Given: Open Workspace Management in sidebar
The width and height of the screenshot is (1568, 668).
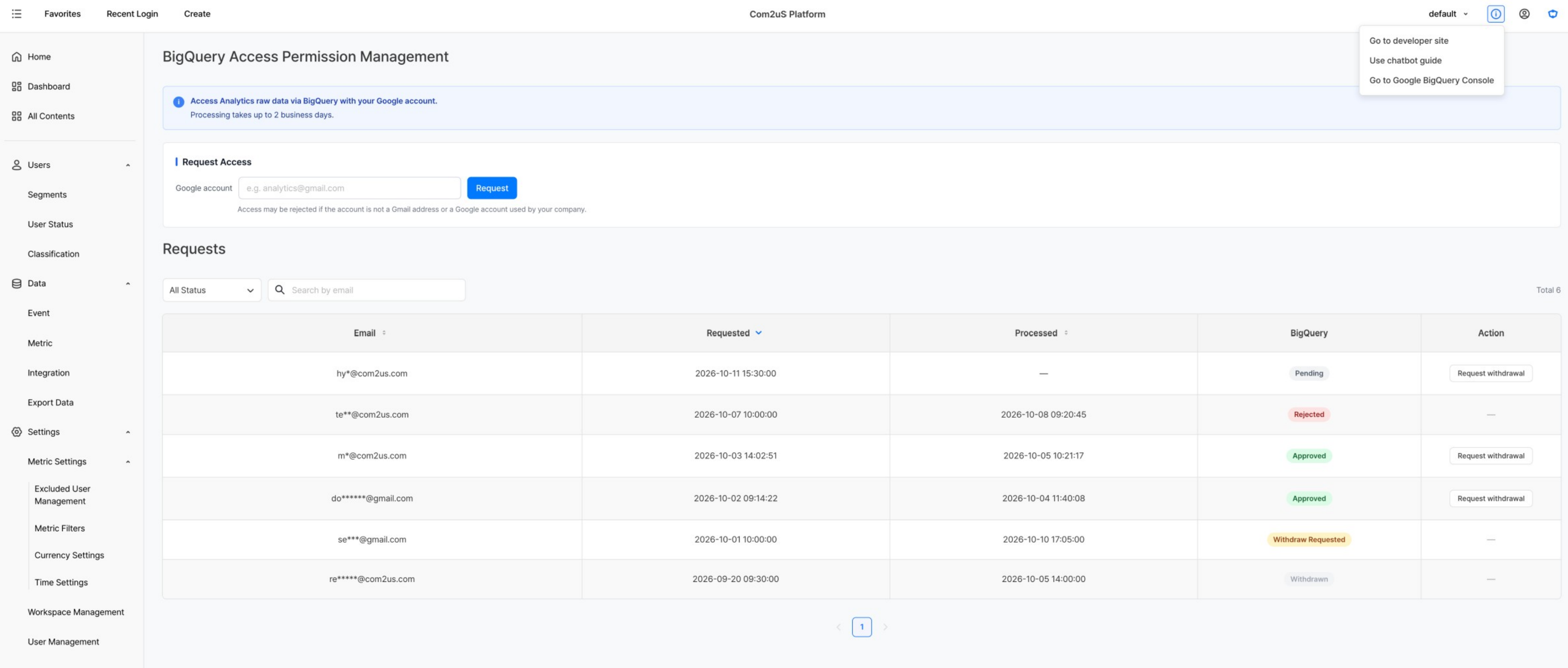Looking at the screenshot, I should [76, 612].
